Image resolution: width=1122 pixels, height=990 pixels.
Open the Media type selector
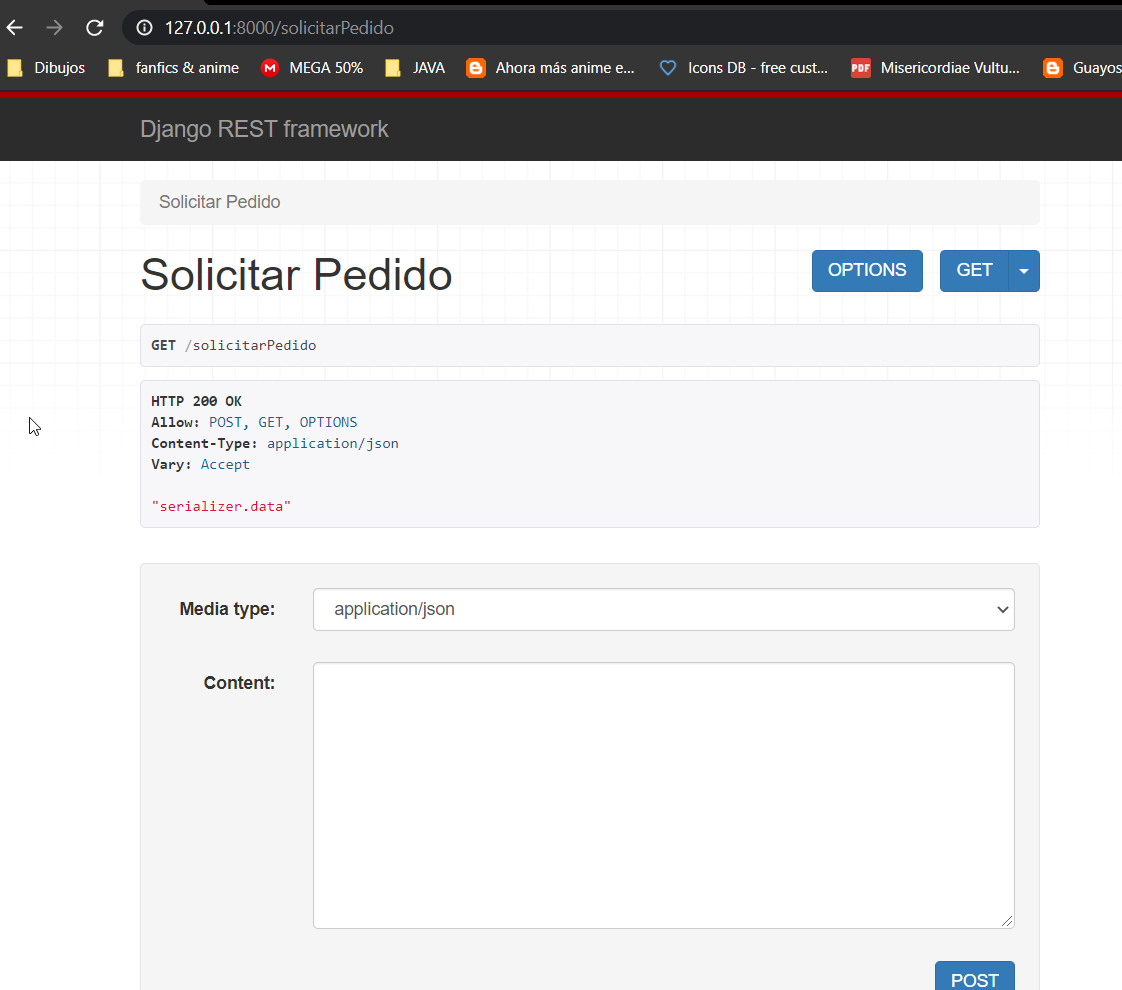coord(663,609)
